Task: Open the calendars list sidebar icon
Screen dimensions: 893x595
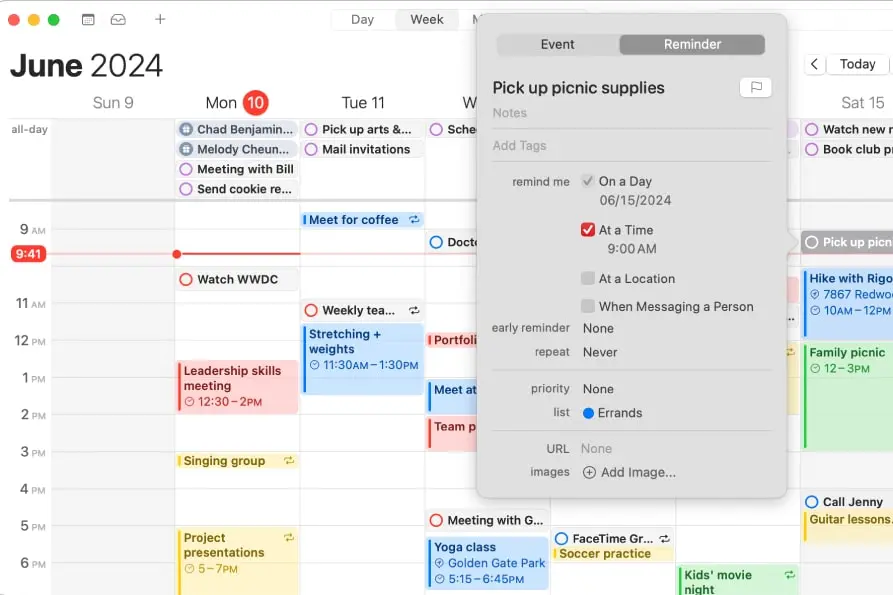Action: tap(88, 19)
